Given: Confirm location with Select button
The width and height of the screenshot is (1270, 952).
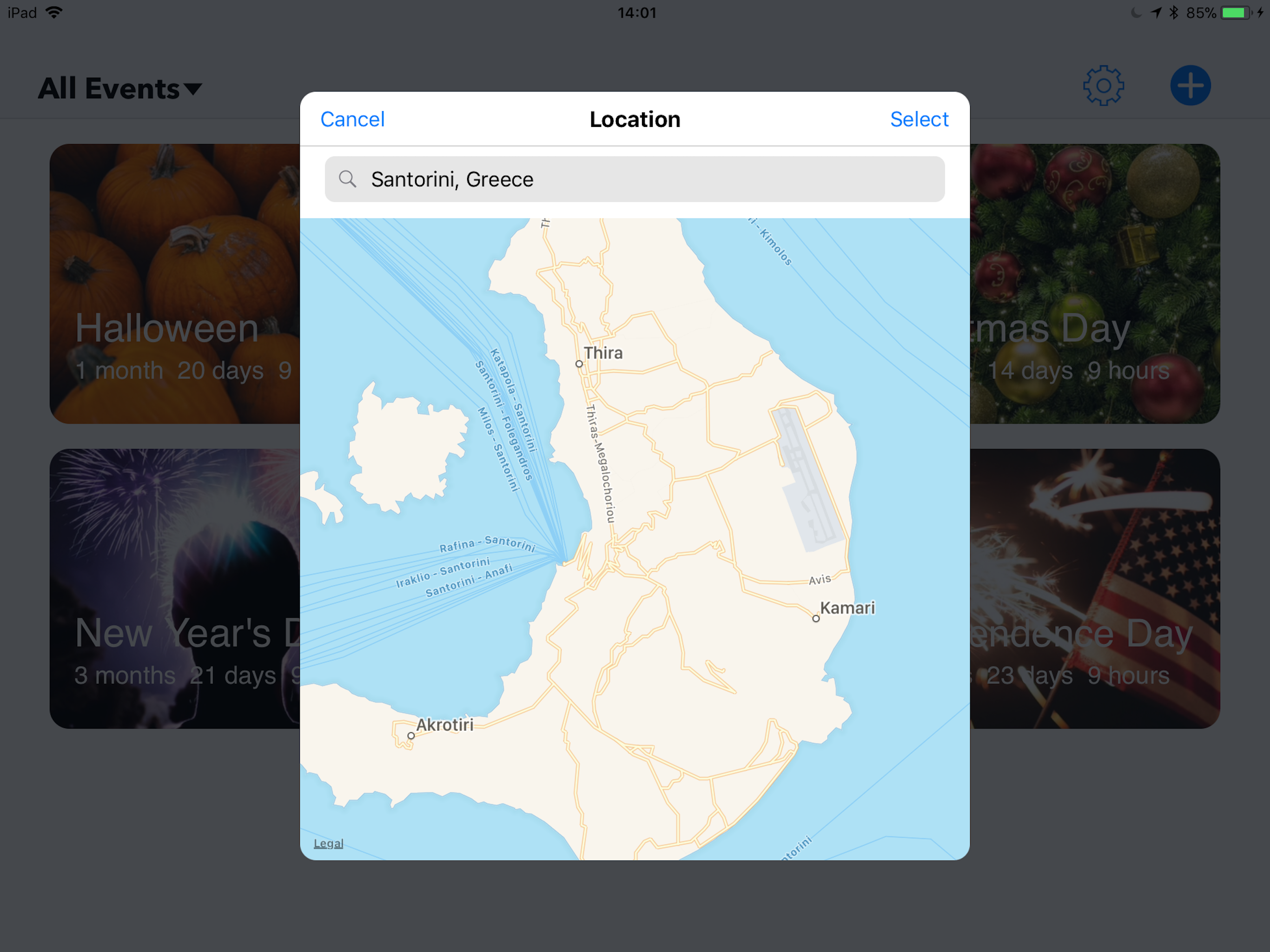Looking at the screenshot, I should pyautogui.click(x=919, y=119).
